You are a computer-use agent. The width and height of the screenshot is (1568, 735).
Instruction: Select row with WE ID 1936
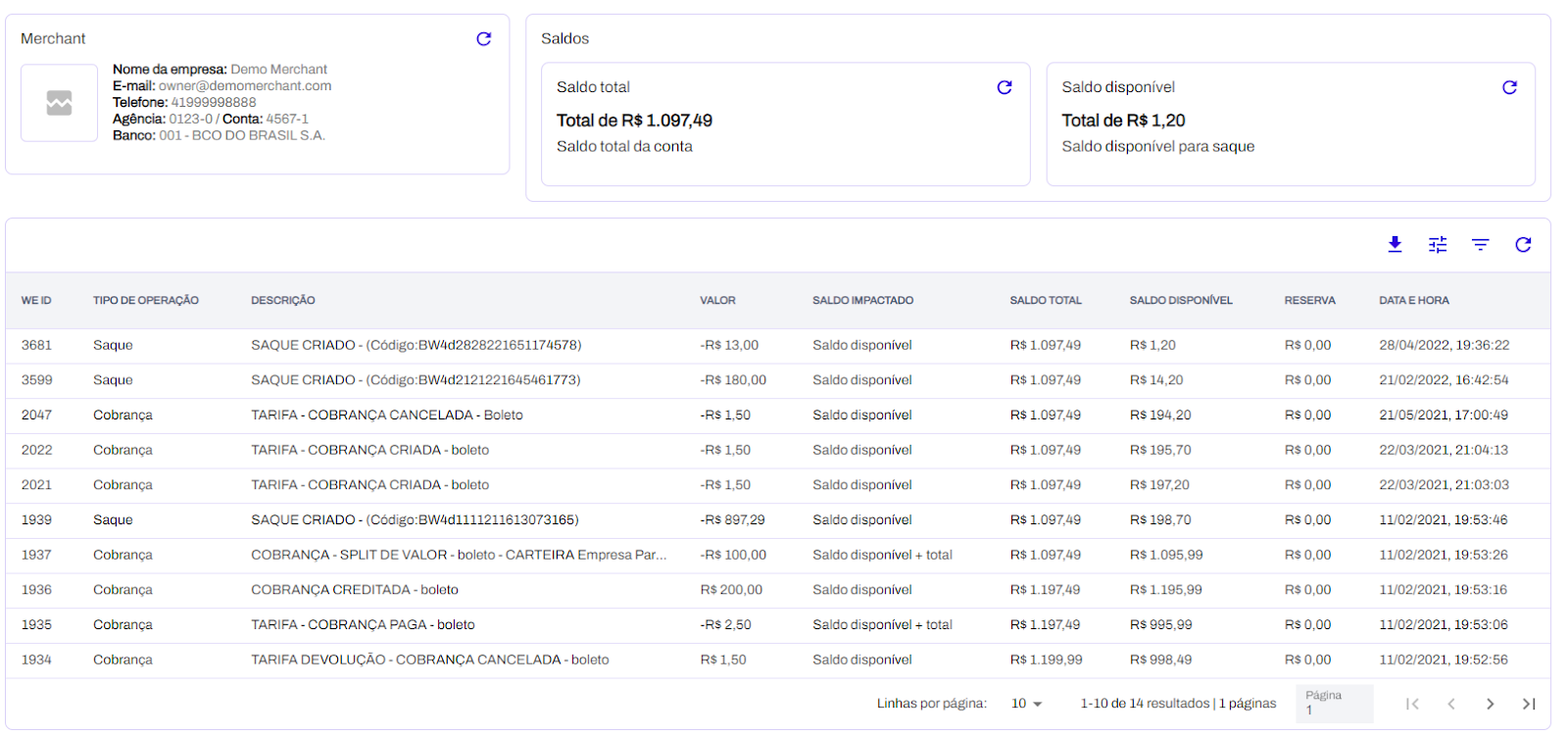(778, 590)
